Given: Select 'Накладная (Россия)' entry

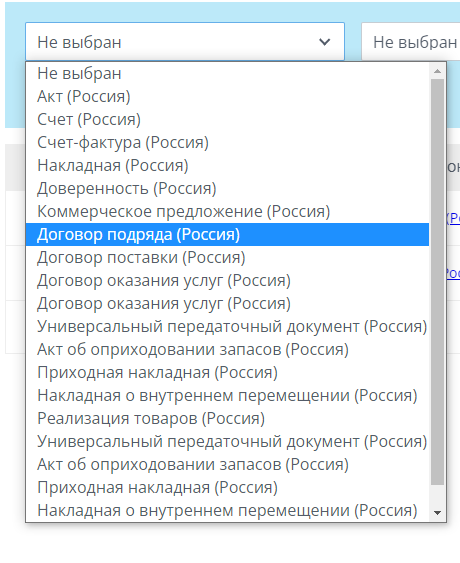Looking at the screenshot, I should [227, 166].
